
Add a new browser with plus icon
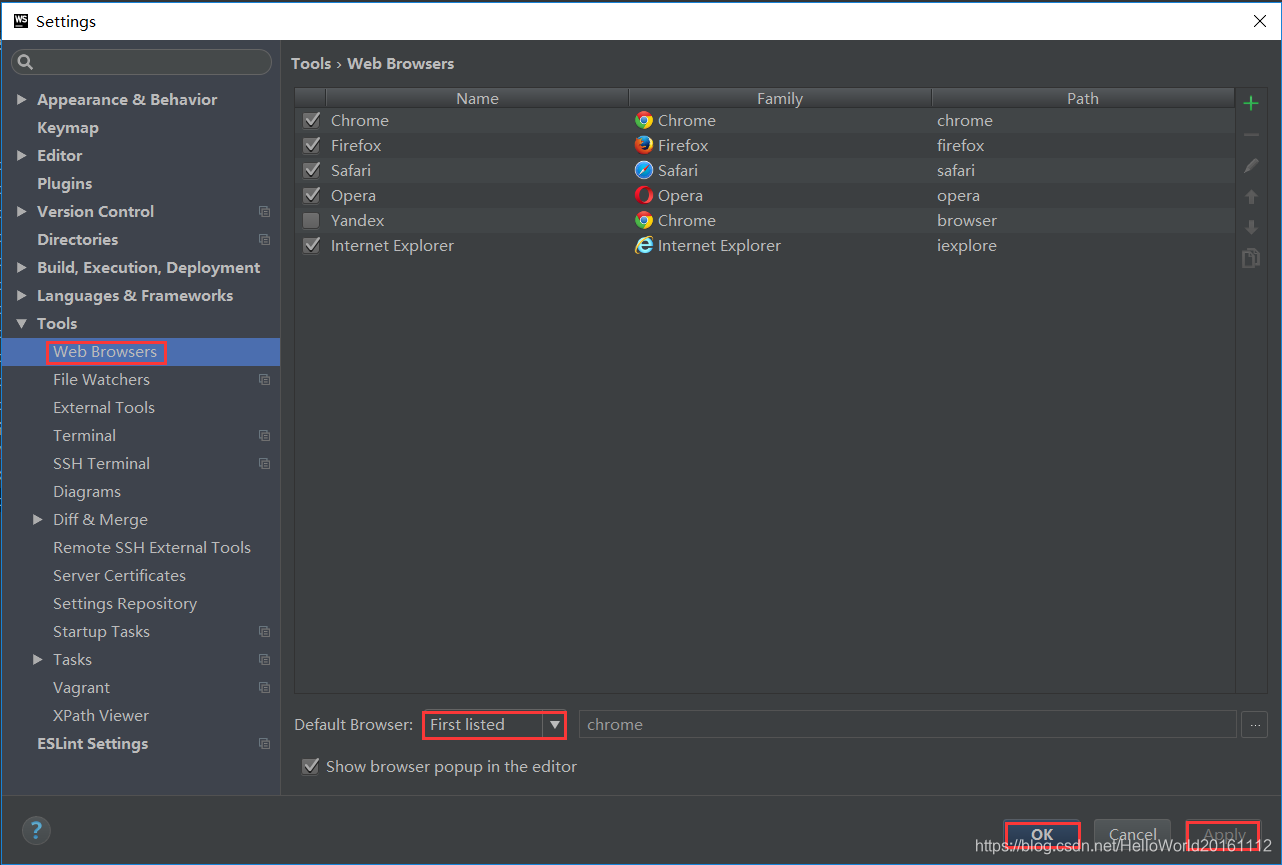[1250, 103]
